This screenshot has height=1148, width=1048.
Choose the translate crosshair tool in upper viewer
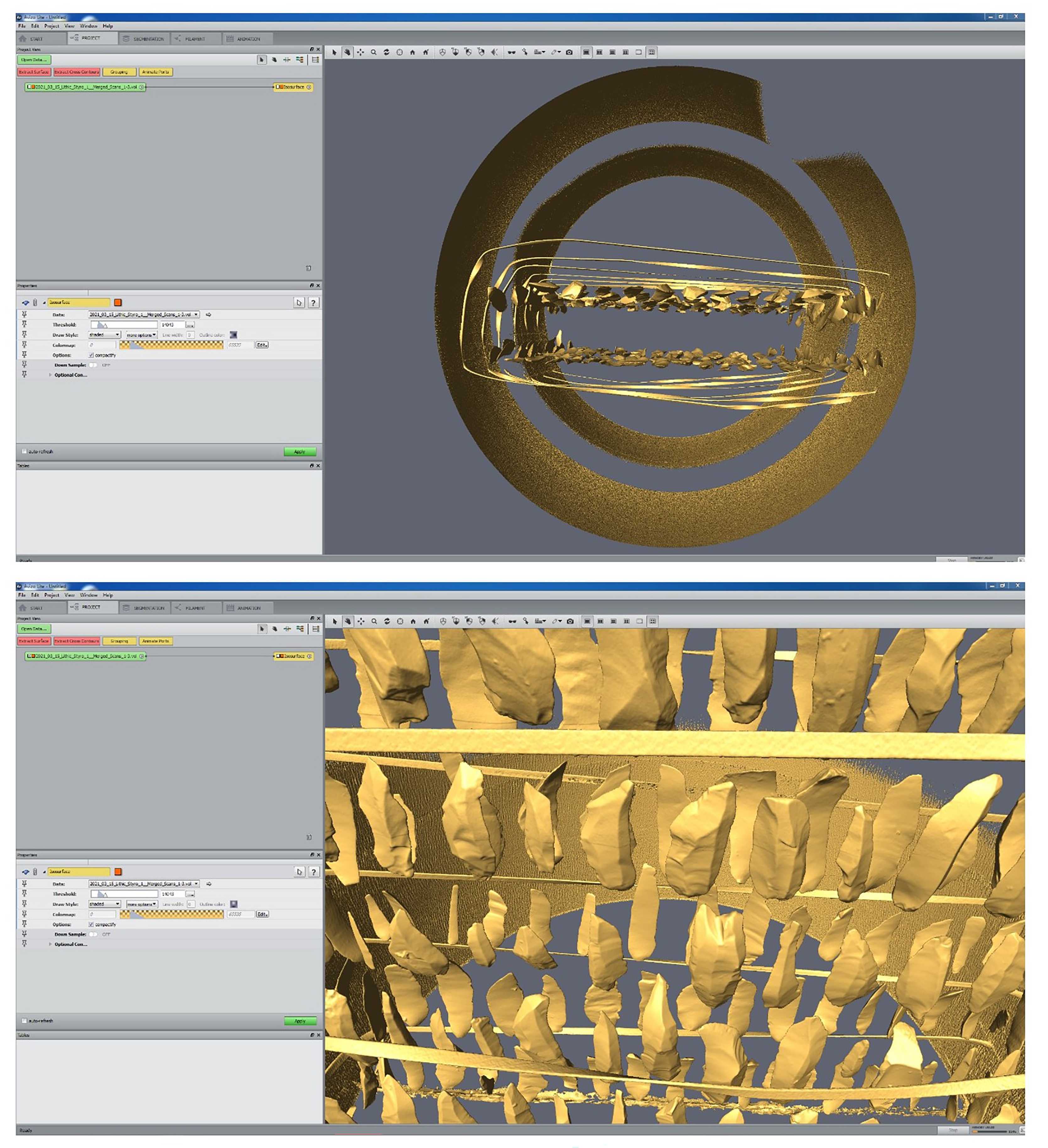(x=360, y=52)
